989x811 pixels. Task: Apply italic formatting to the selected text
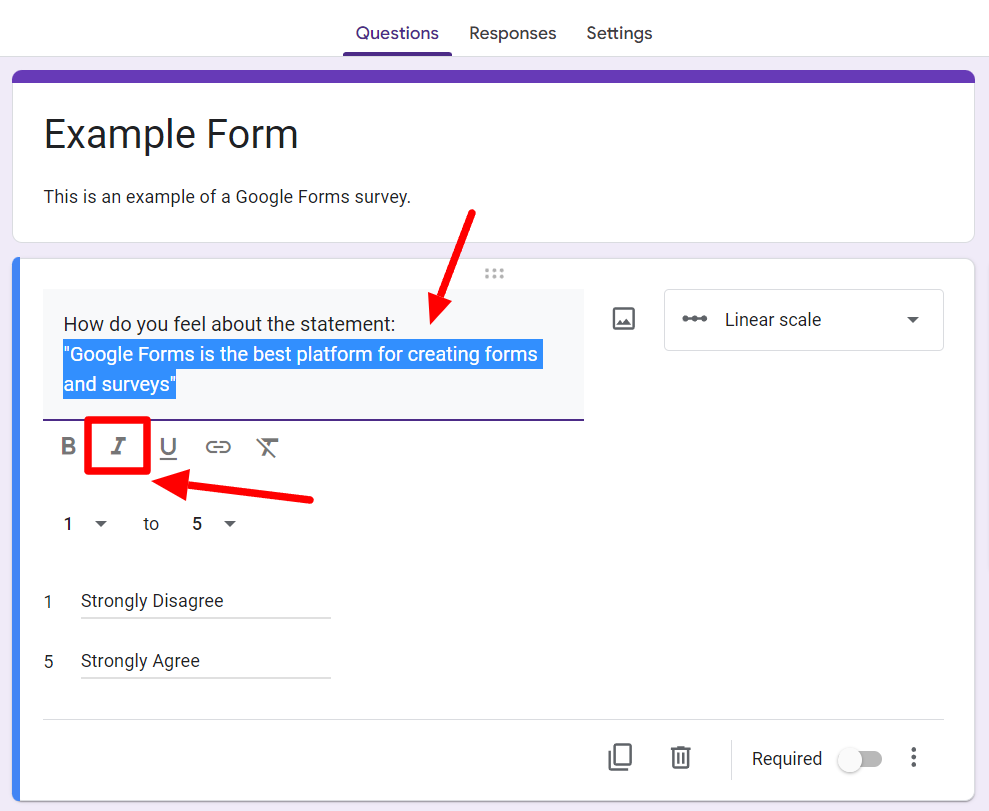coord(118,446)
